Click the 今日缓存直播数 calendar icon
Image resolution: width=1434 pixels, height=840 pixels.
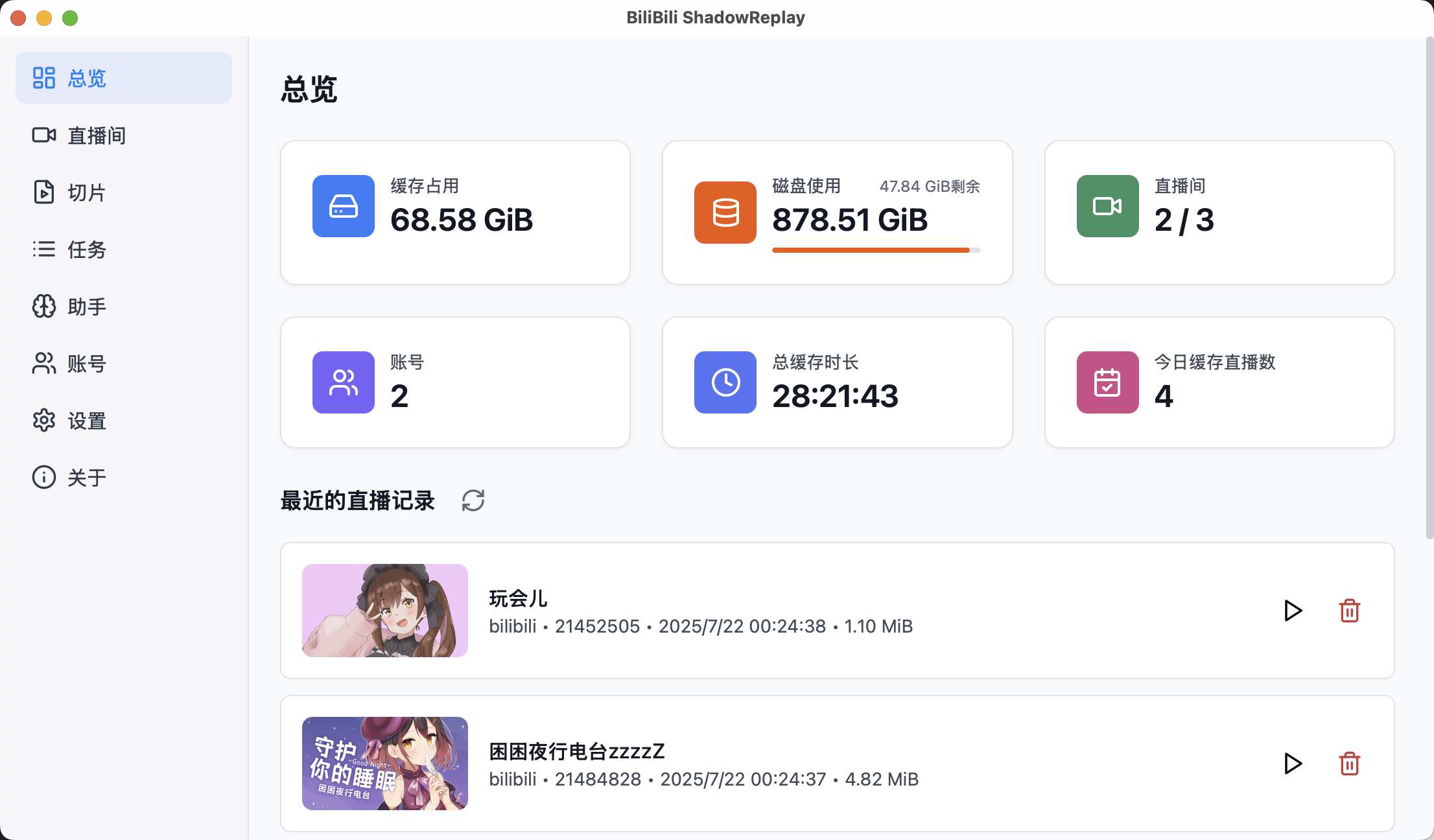click(1107, 382)
